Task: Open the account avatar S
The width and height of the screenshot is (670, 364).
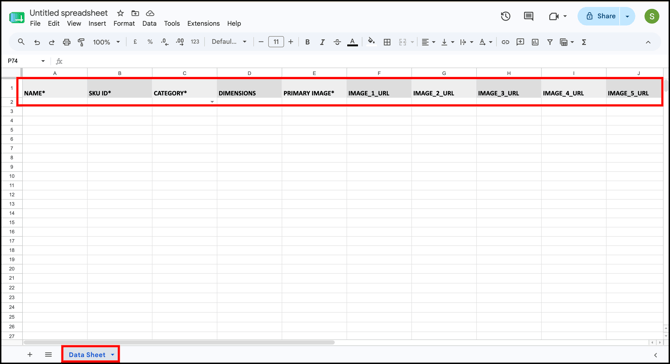Action: pyautogui.click(x=652, y=16)
